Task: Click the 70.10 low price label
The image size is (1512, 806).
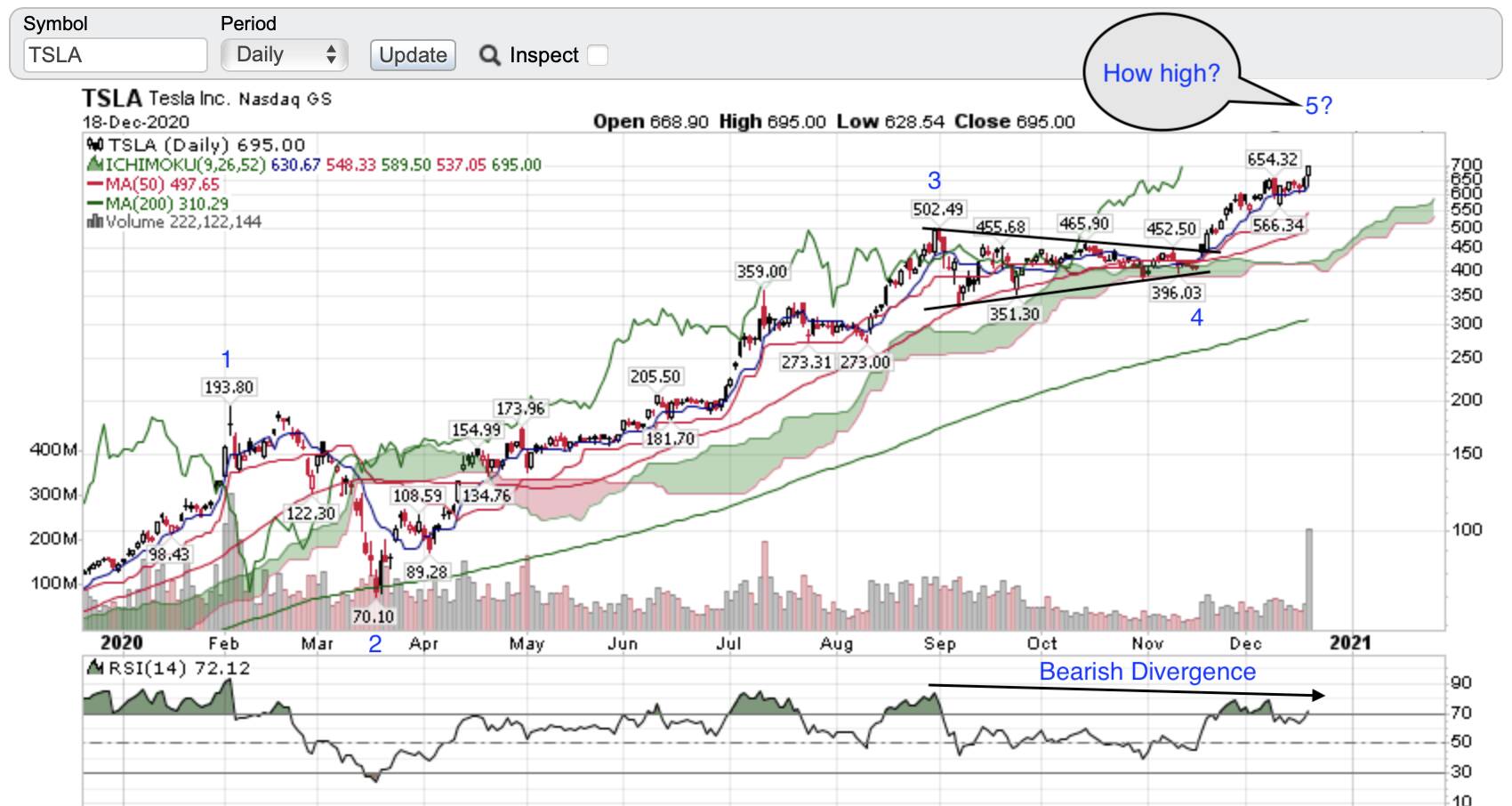Action: coord(374,617)
